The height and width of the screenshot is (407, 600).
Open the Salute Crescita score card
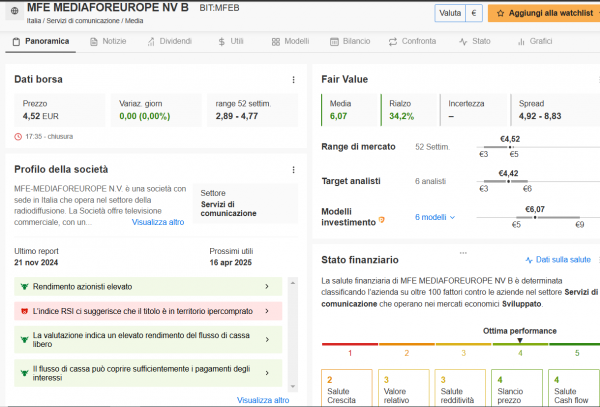[x=347, y=387]
